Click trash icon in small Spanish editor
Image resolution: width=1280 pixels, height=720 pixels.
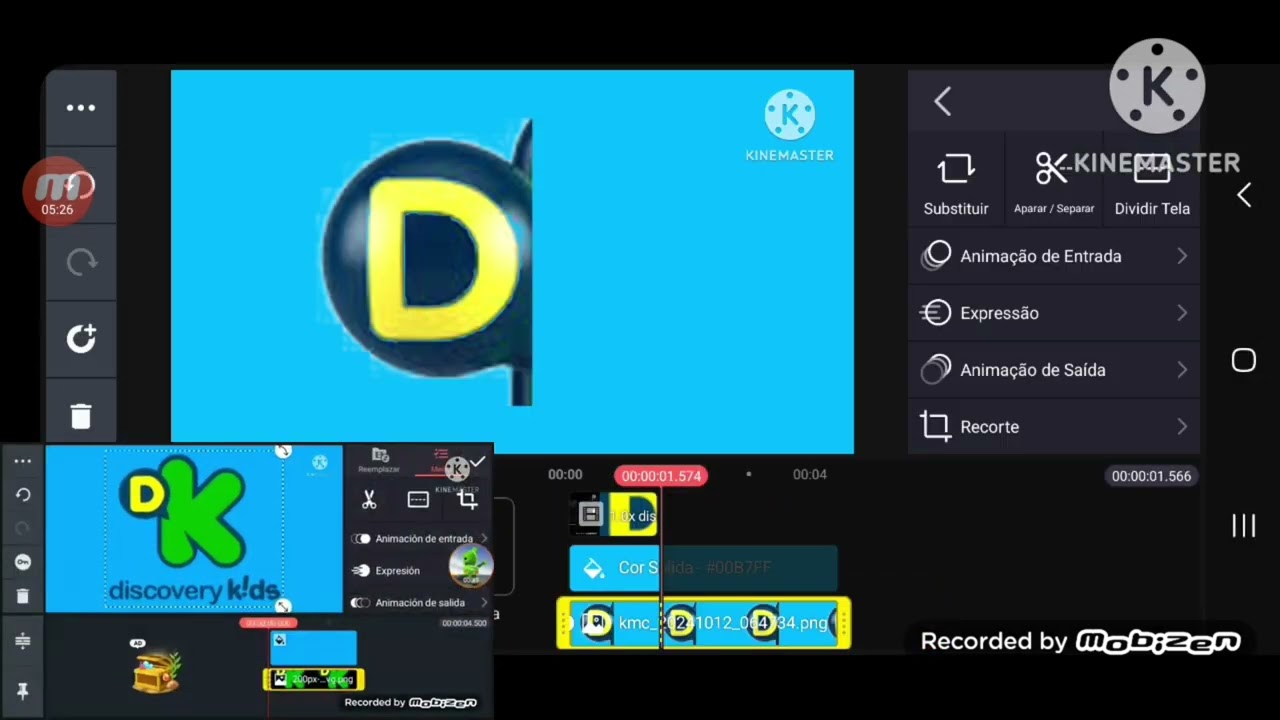[23, 596]
